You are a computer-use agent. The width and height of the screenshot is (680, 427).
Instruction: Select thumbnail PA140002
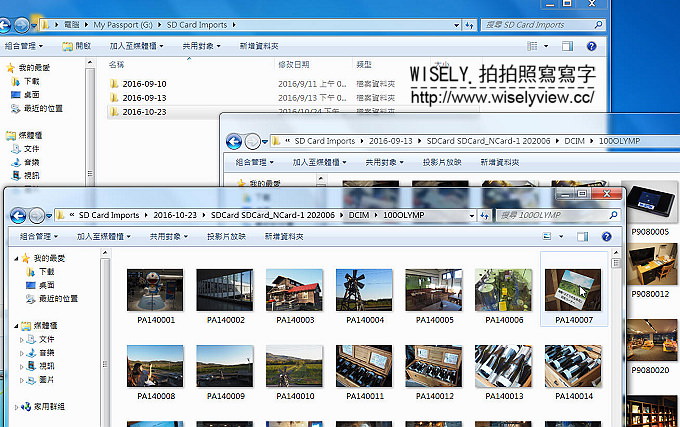coord(225,290)
